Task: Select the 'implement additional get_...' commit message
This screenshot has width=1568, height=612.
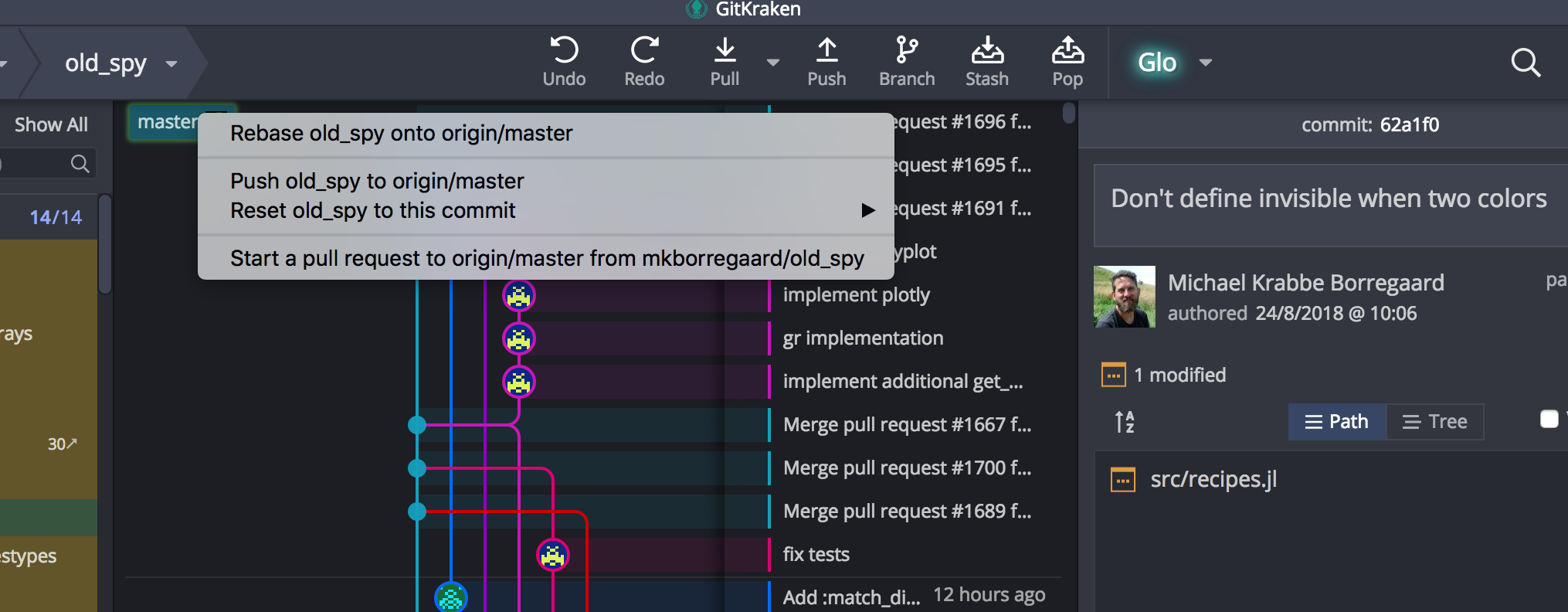Action: (903, 382)
